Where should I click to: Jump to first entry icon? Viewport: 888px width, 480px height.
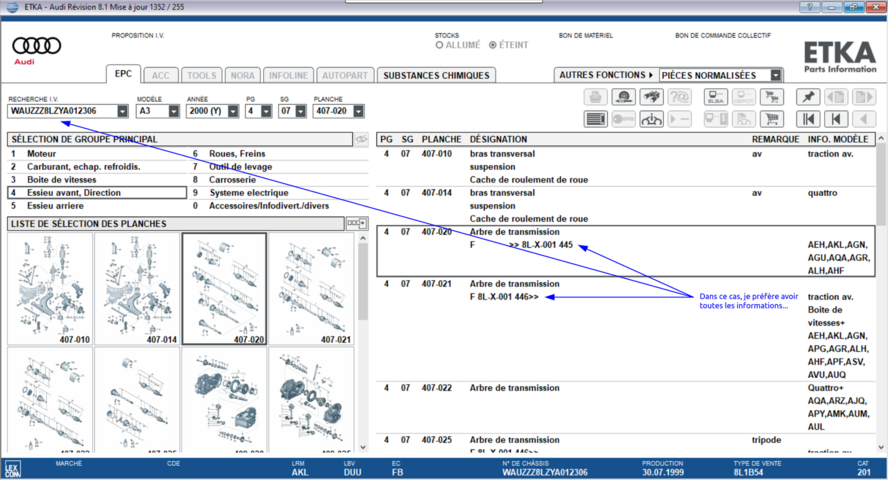[x=808, y=119]
